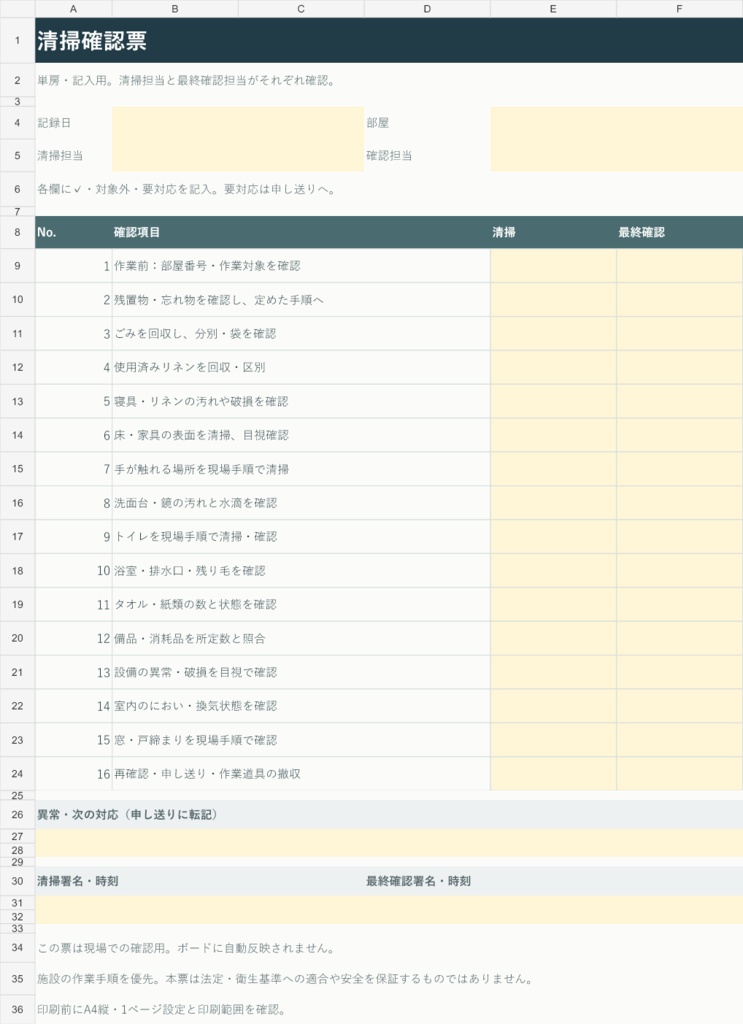Viewport: 743px width, 1024px height.
Task: Click the 最終確認 column header cell
Action: pyautogui.click(x=679, y=232)
